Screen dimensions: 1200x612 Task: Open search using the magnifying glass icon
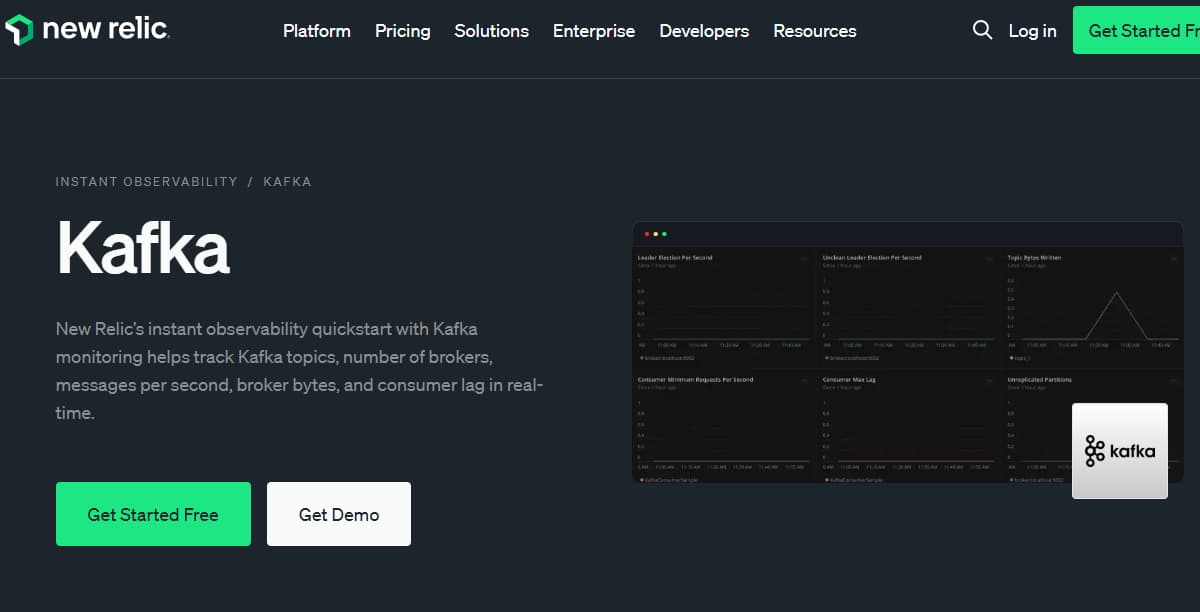982,30
